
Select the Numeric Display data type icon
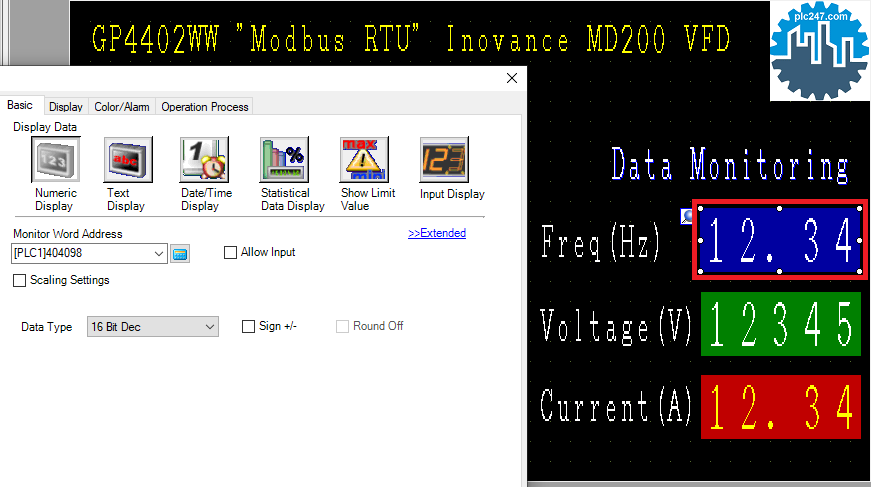56,160
